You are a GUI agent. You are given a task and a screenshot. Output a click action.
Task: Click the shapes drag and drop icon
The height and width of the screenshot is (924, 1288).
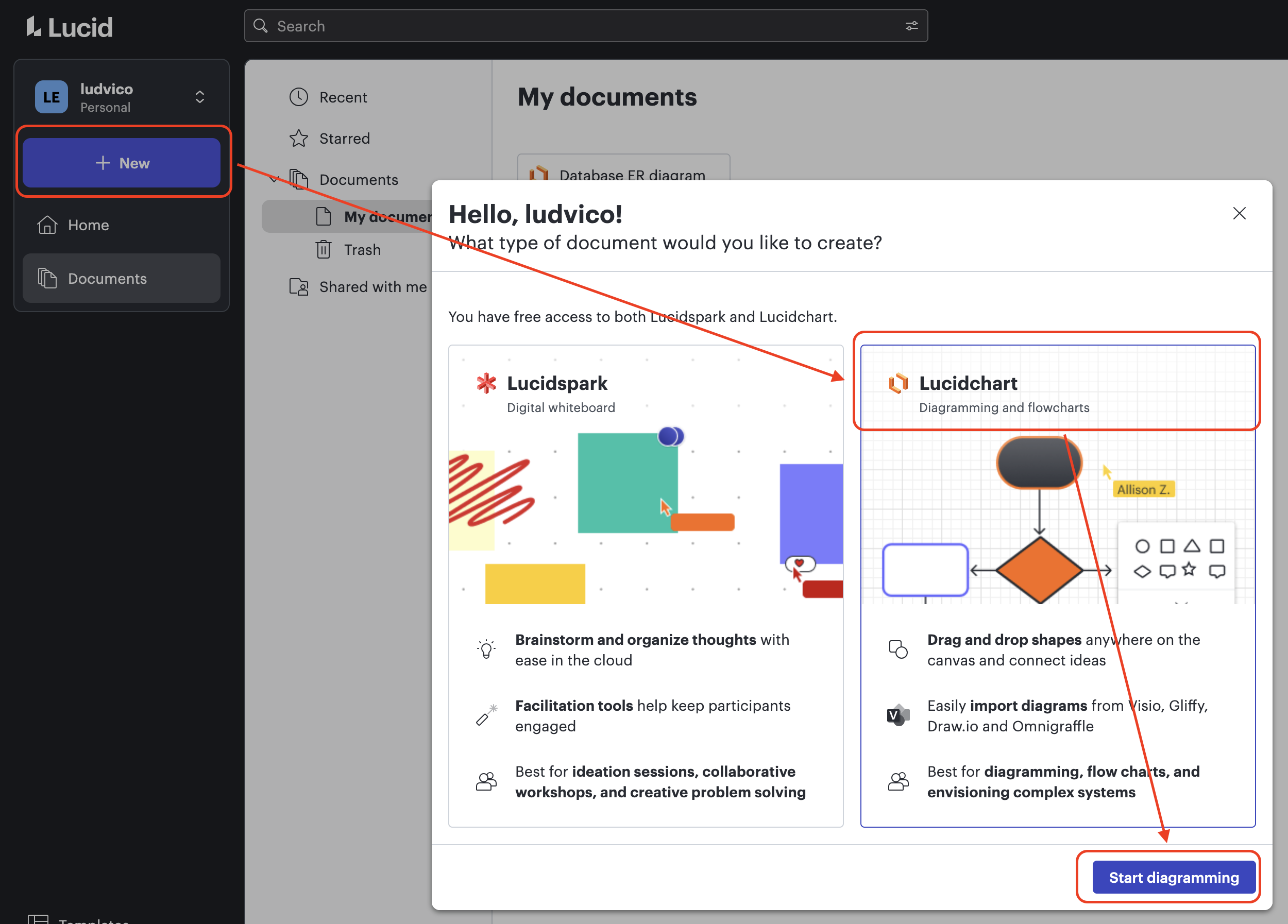click(x=898, y=649)
